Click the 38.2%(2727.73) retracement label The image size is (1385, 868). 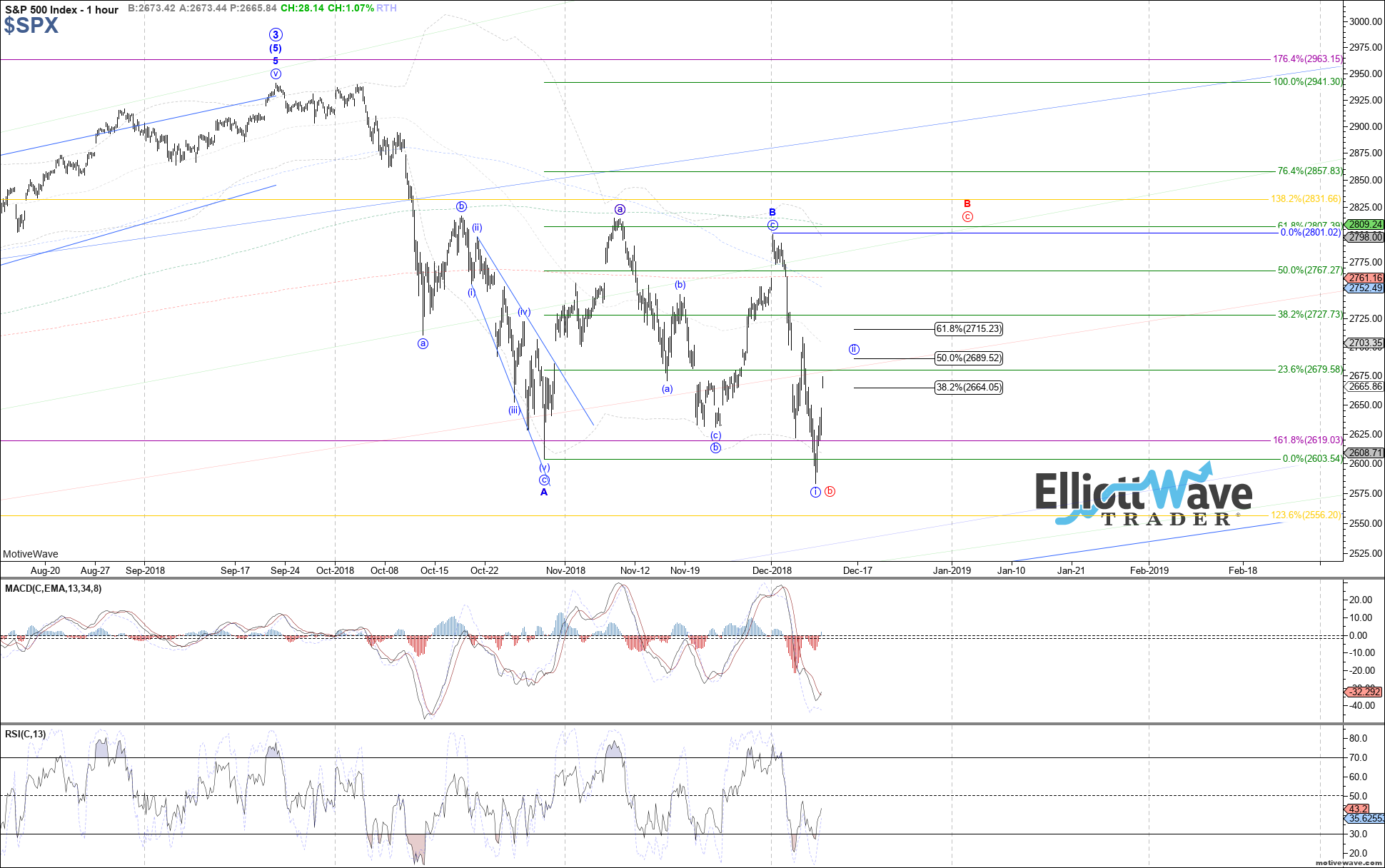click(1309, 315)
